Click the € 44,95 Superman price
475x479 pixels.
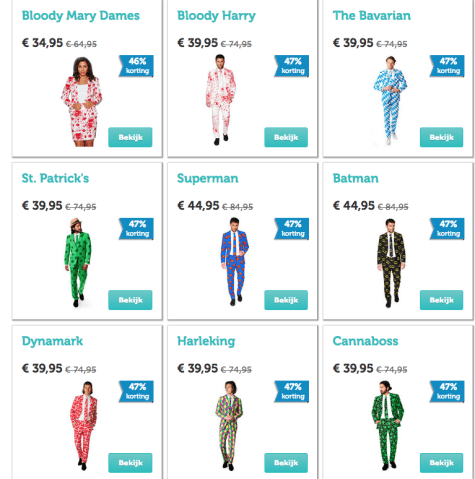(198, 206)
